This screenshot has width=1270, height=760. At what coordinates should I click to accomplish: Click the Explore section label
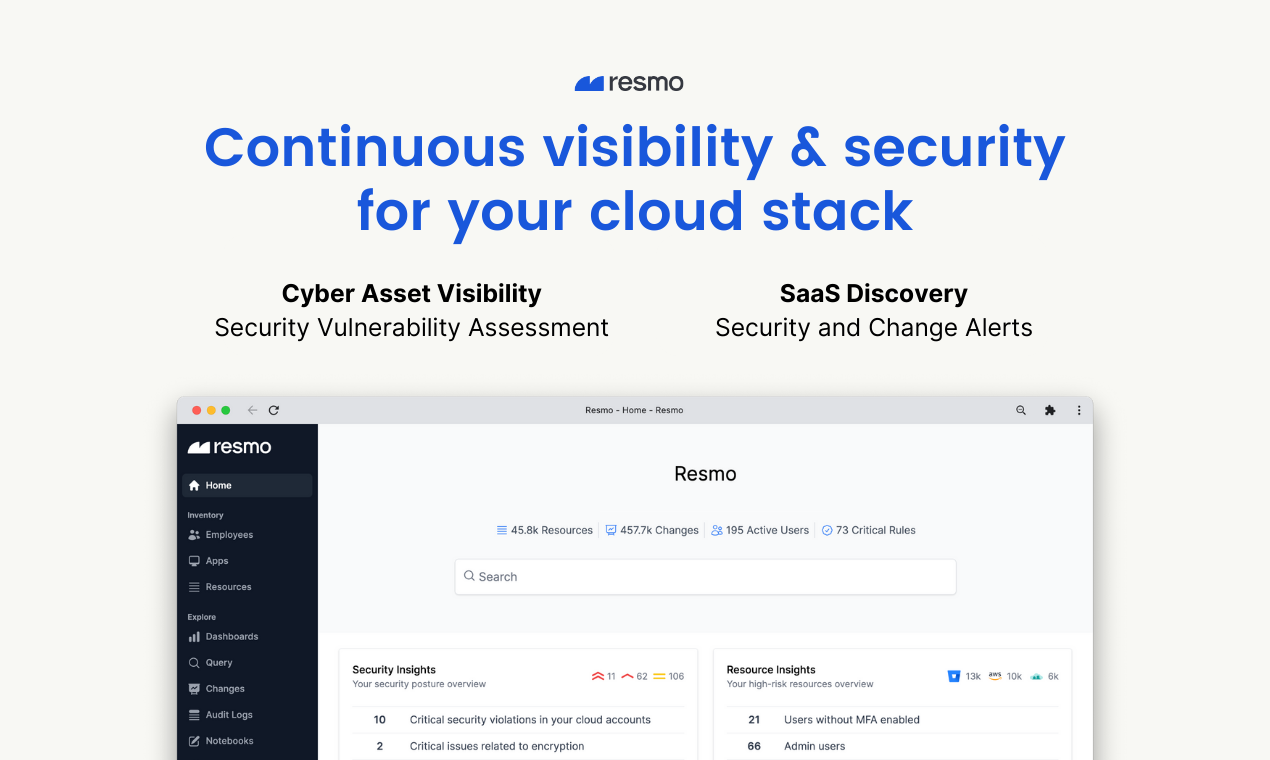pyautogui.click(x=201, y=617)
